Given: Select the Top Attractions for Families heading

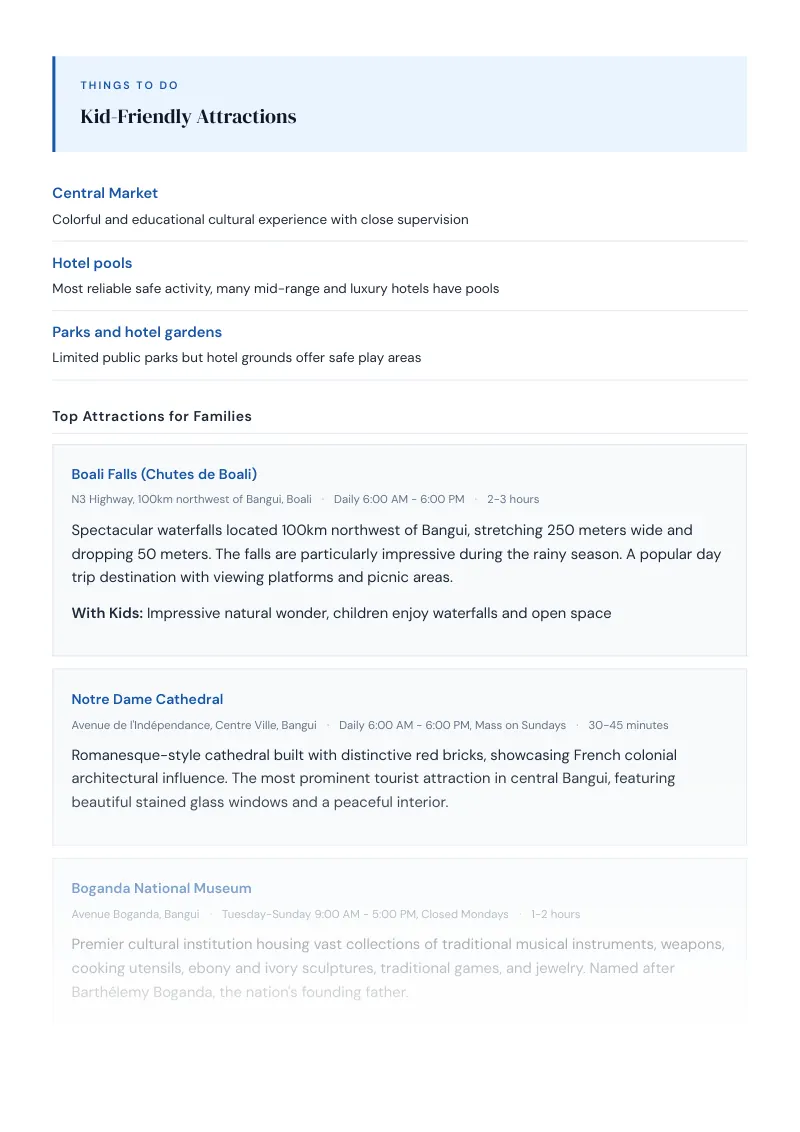Looking at the screenshot, I should pos(152,417).
